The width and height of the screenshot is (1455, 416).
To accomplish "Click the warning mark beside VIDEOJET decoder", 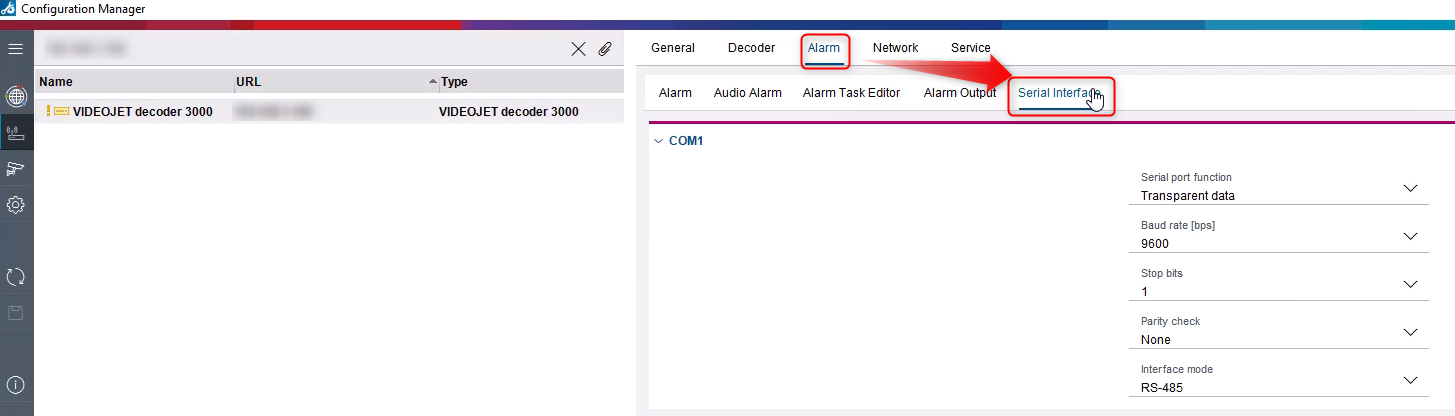I will point(48,112).
